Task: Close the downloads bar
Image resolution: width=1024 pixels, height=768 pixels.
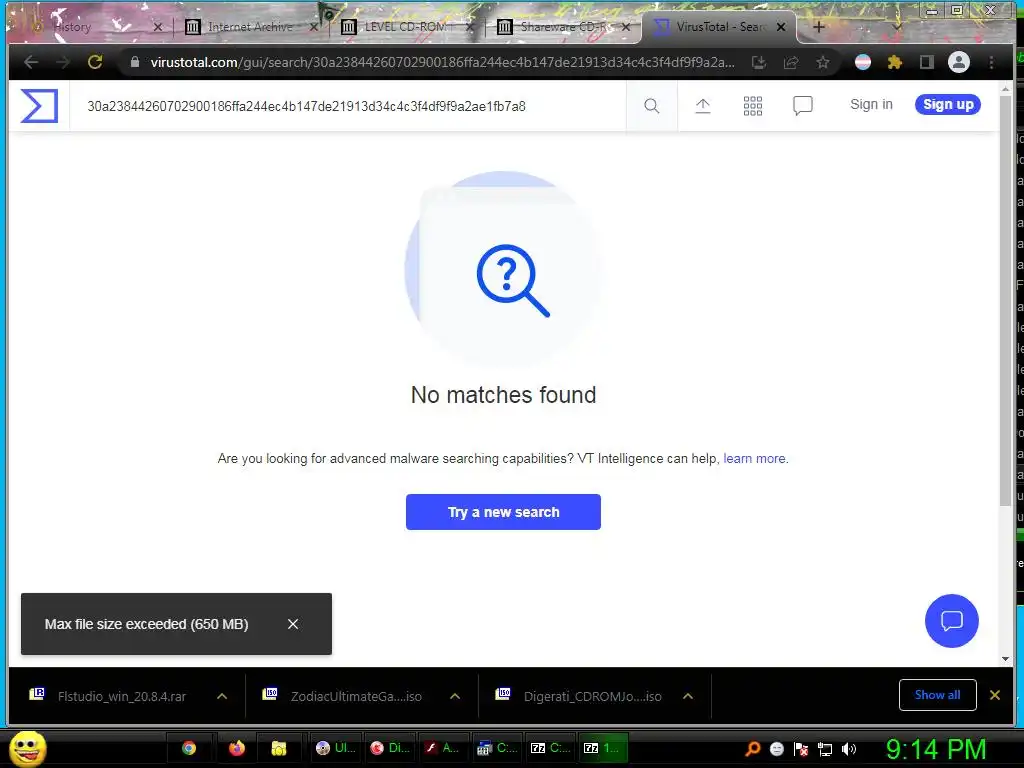Action: point(995,695)
